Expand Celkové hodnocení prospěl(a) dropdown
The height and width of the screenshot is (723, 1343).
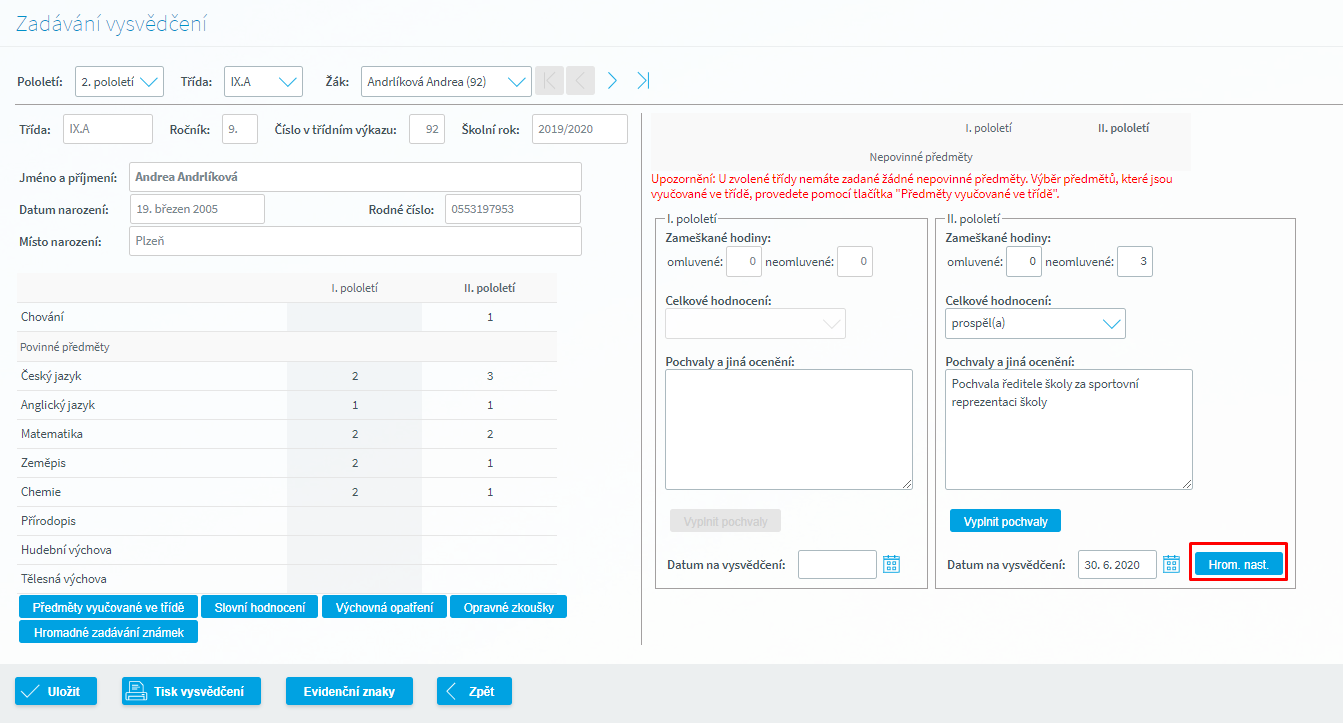coord(1035,324)
